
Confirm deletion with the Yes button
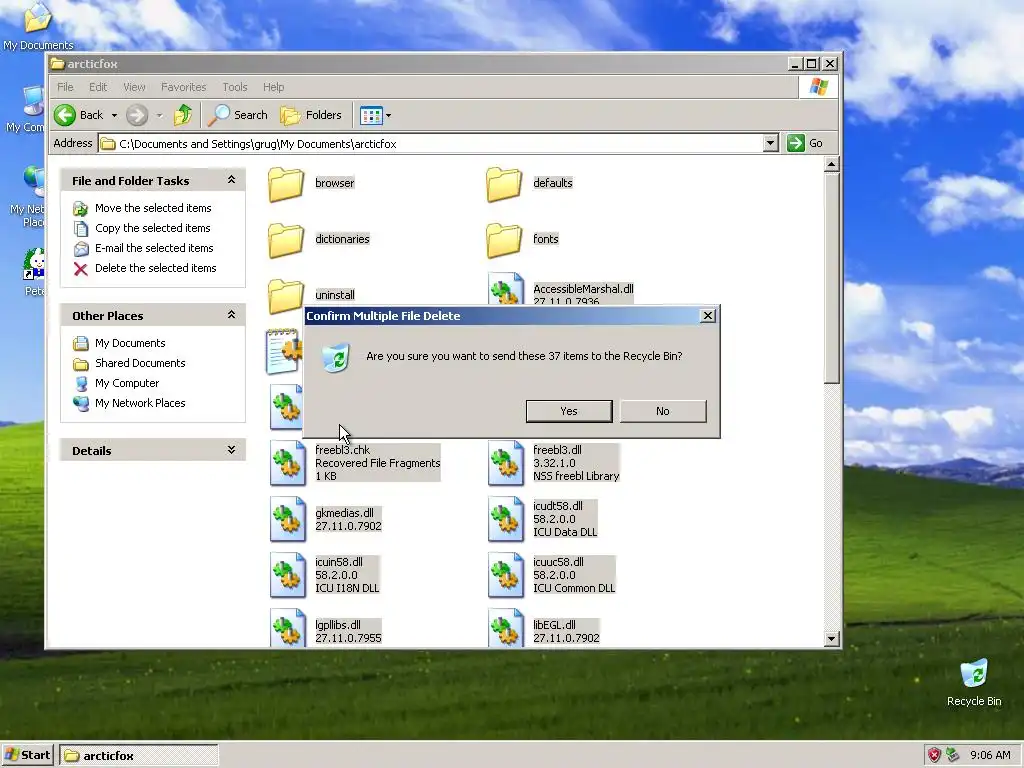point(569,411)
